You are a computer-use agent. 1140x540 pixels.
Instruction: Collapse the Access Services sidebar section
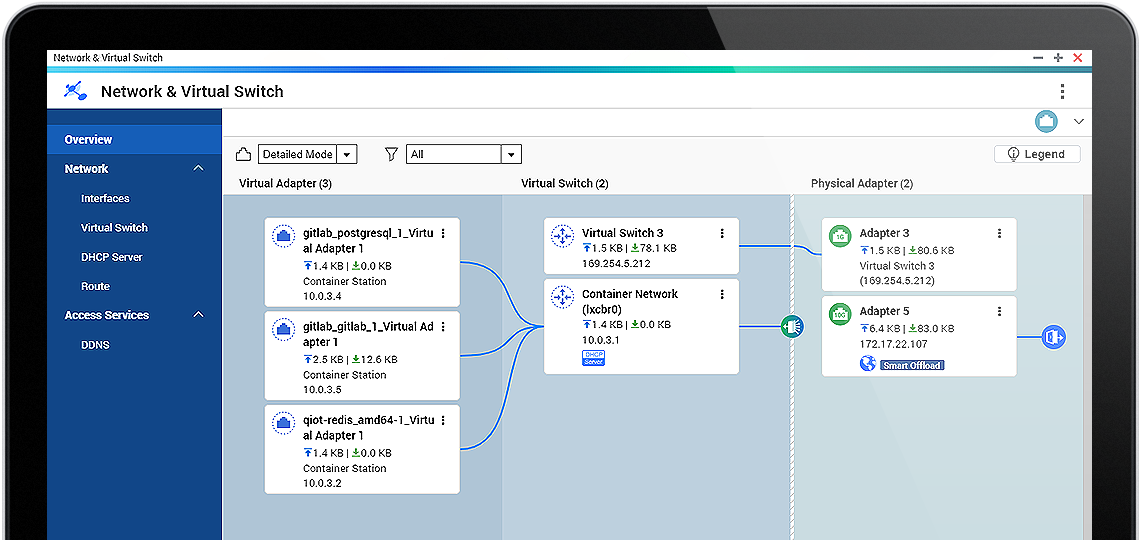(x=198, y=315)
